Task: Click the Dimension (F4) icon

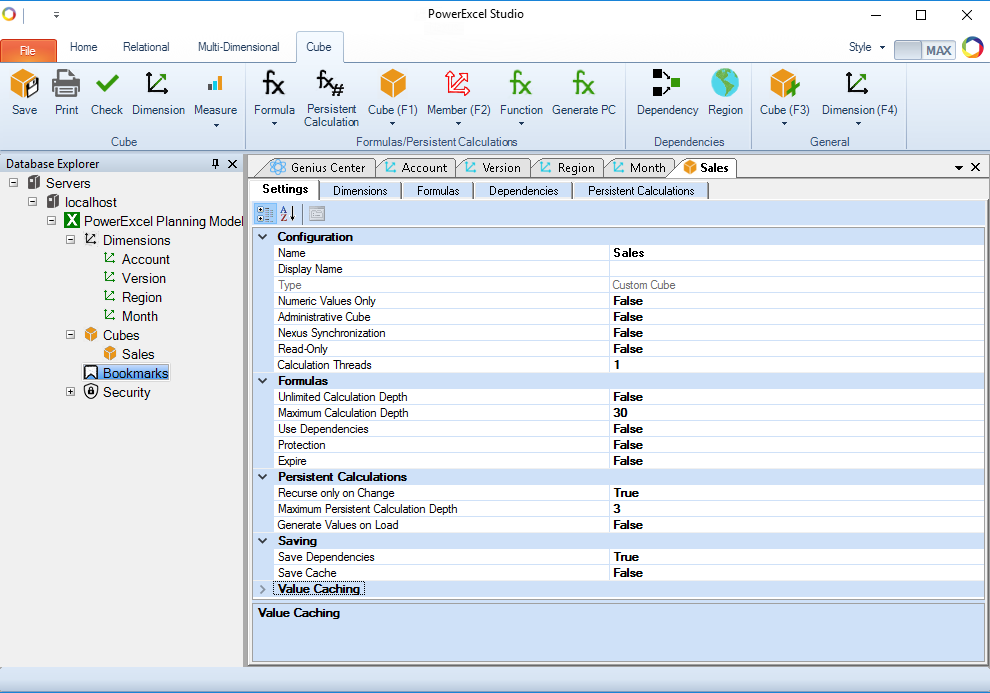Action: pyautogui.click(x=857, y=84)
